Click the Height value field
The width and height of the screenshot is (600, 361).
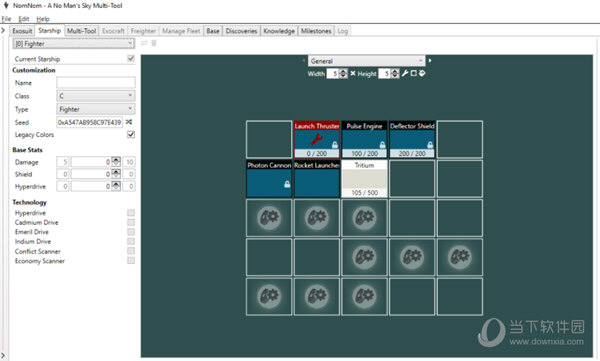[x=385, y=73]
